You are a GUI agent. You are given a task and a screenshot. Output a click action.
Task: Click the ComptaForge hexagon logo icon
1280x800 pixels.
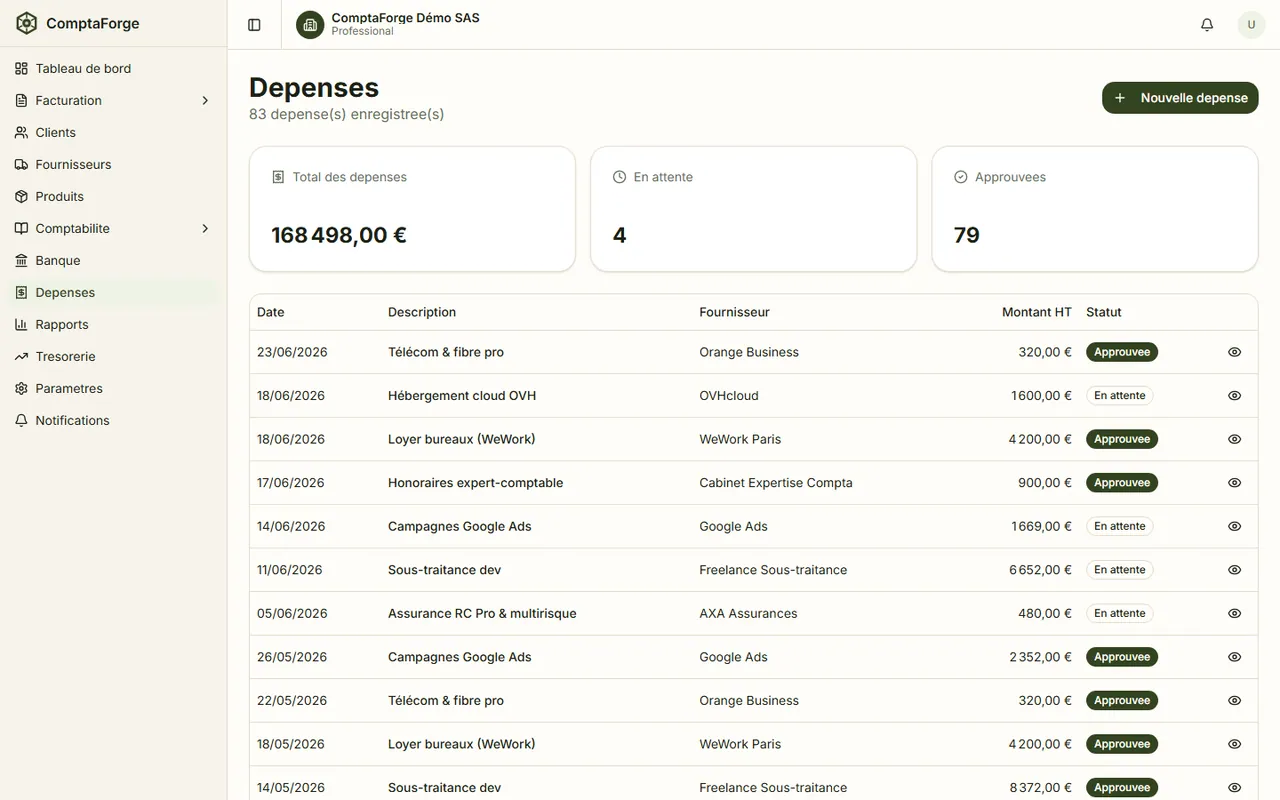coord(26,23)
